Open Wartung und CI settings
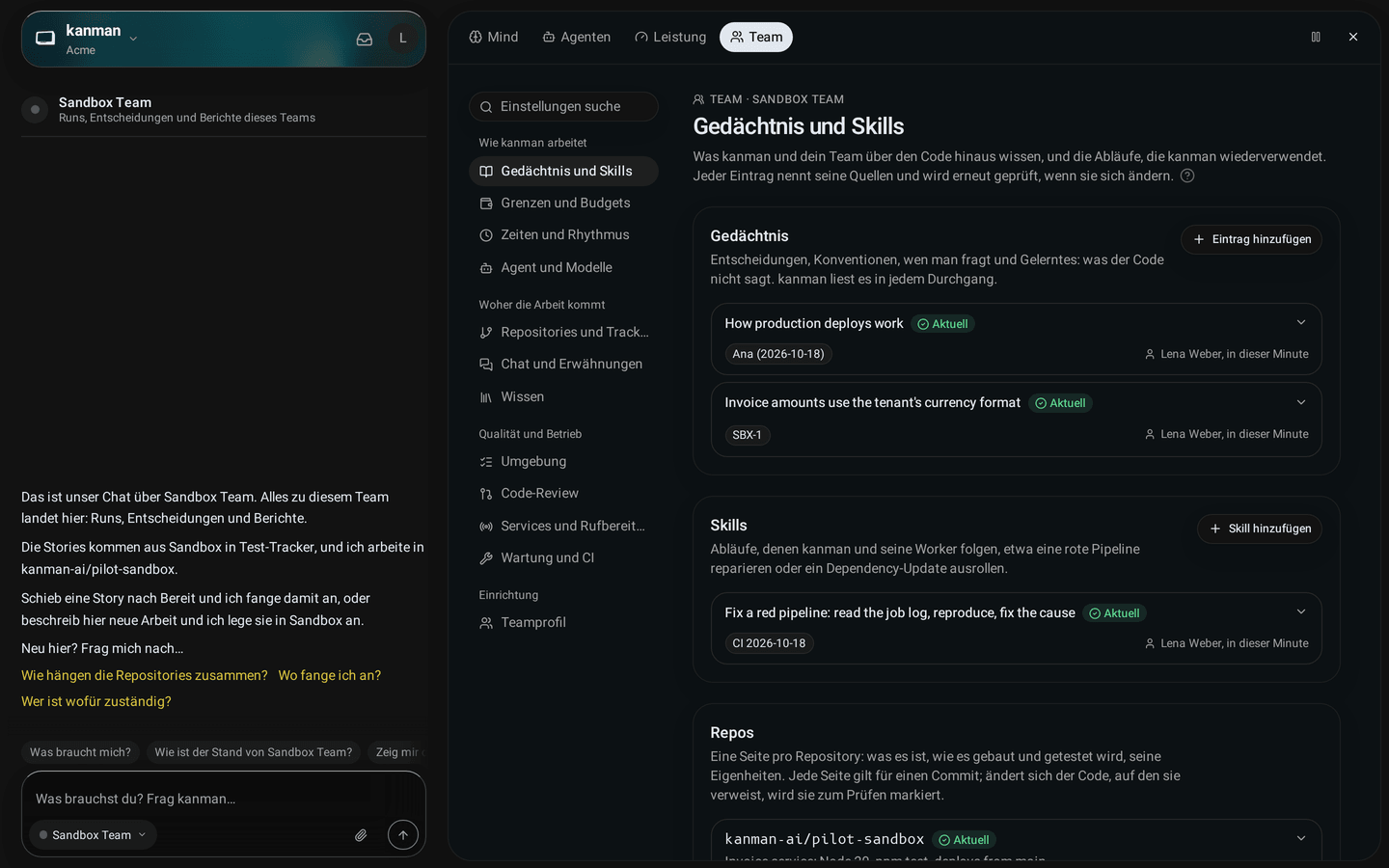The image size is (1389, 868). coord(563,557)
